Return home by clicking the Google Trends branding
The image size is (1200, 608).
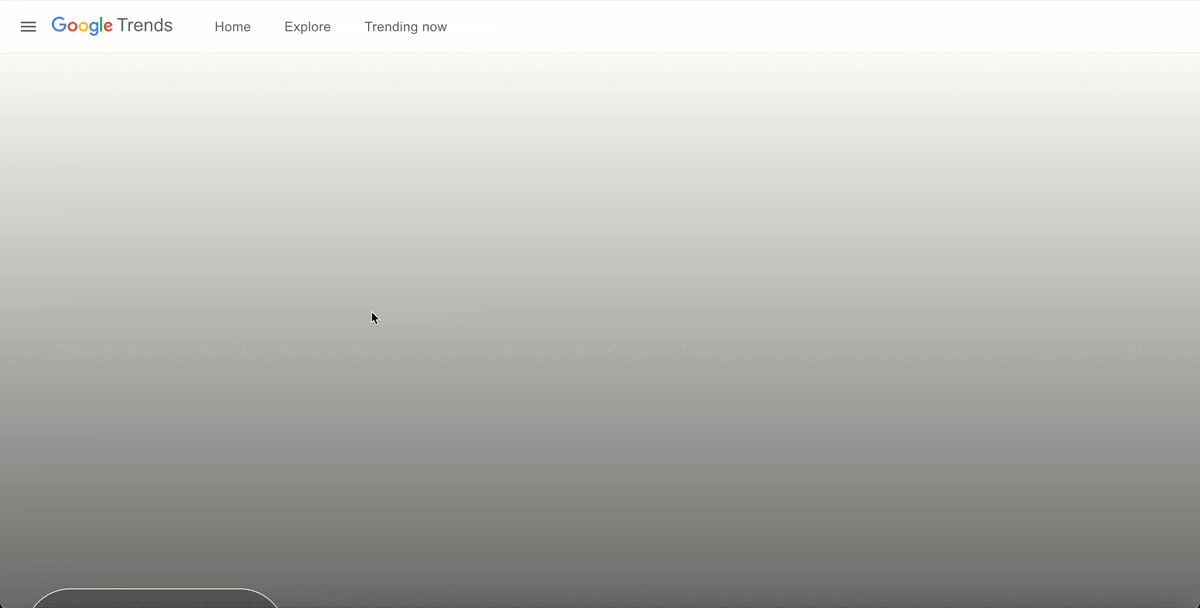coord(111,25)
